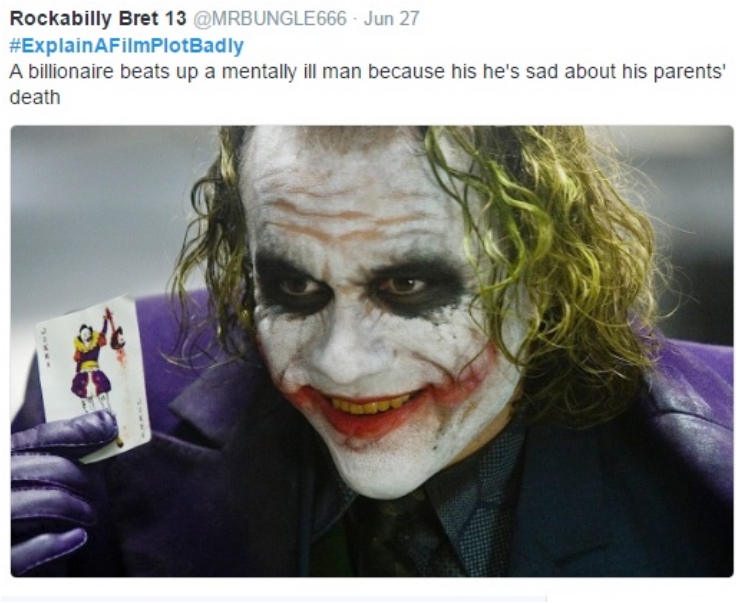This screenshot has height=603, width=752.
Task: Open the Jun 27 tweet timestamp
Action: (x=391, y=19)
